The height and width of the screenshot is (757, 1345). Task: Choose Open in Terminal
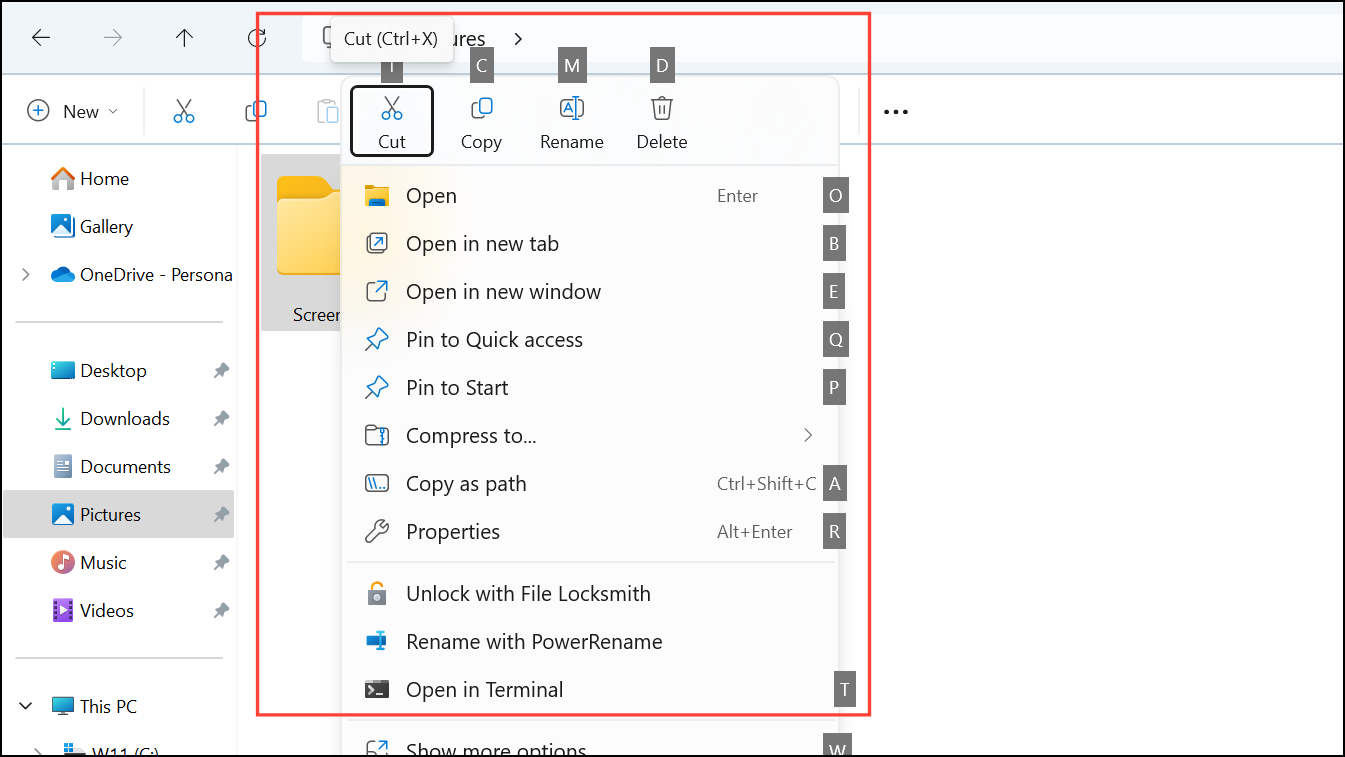click(x=590, y=690)
